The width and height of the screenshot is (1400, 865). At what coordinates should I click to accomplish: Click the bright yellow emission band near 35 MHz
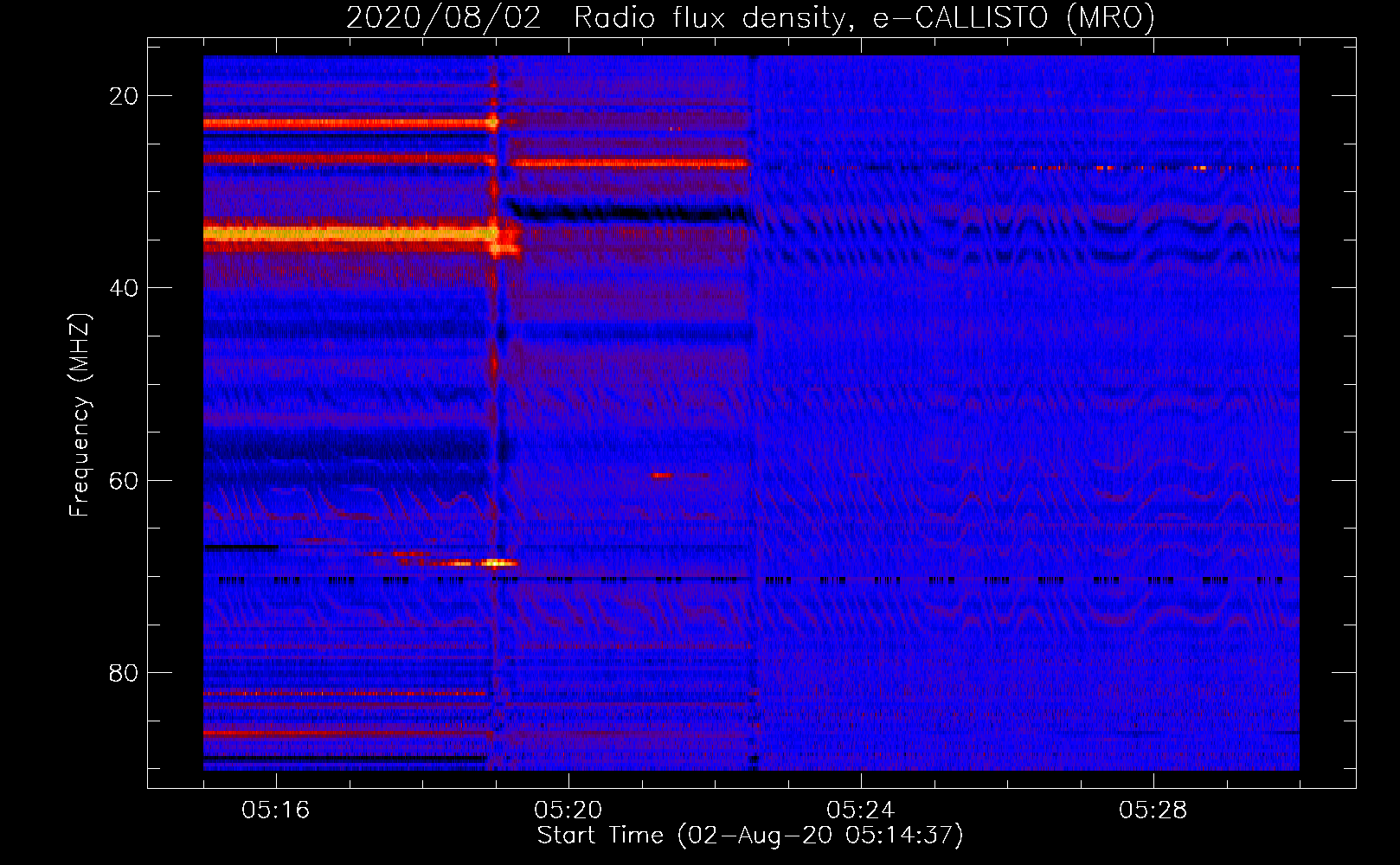pos(350,233)
